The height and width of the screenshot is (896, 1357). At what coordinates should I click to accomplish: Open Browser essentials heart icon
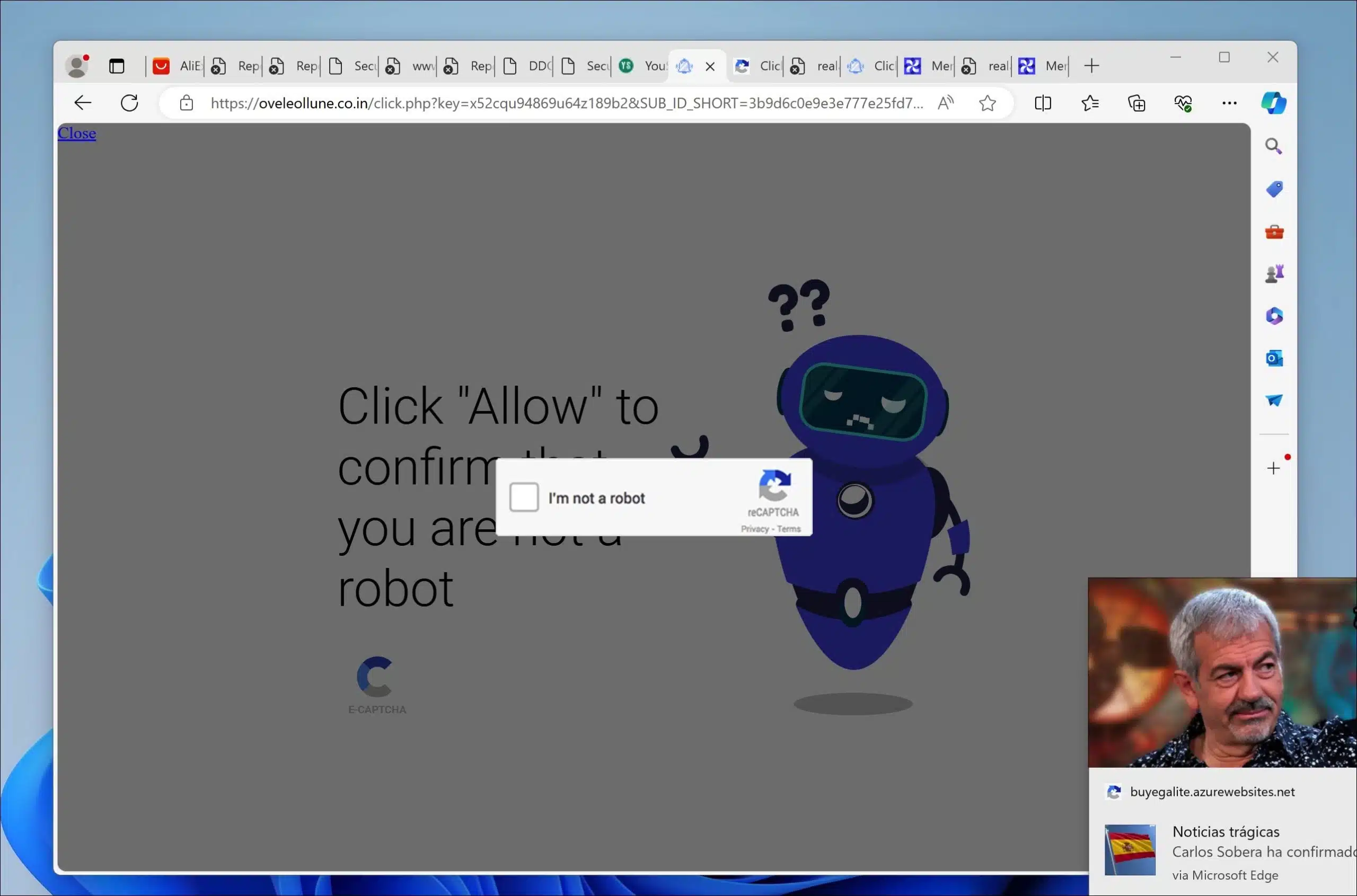[1183, 103]
